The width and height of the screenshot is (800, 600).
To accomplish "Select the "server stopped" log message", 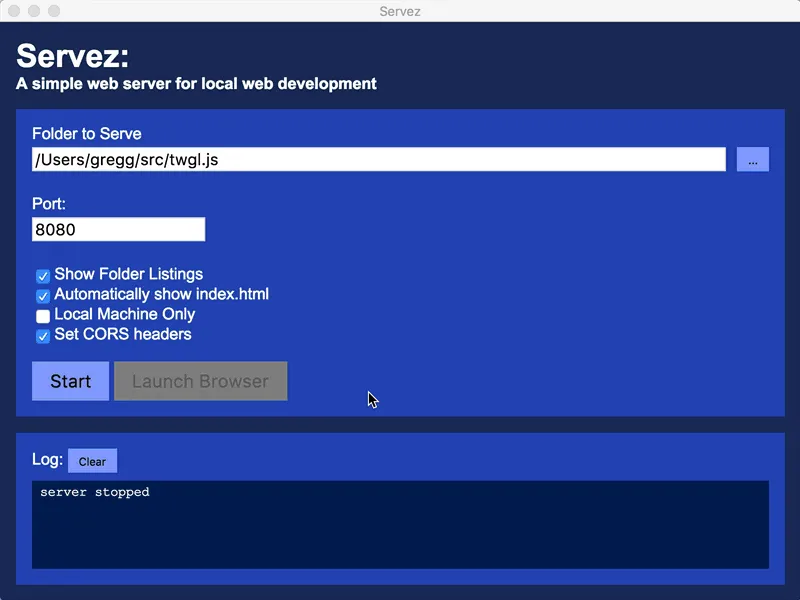I will pyautogui.click(x=93, y=491).
